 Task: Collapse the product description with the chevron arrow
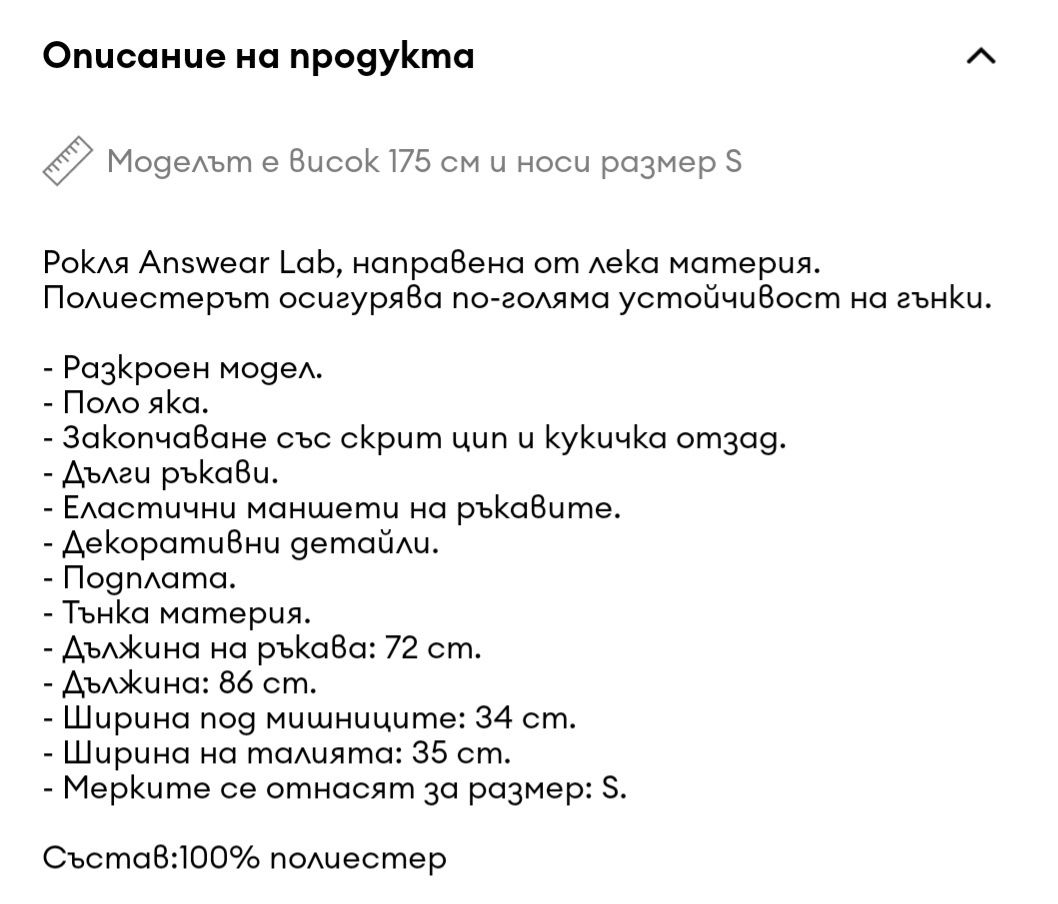click(981, 57)
